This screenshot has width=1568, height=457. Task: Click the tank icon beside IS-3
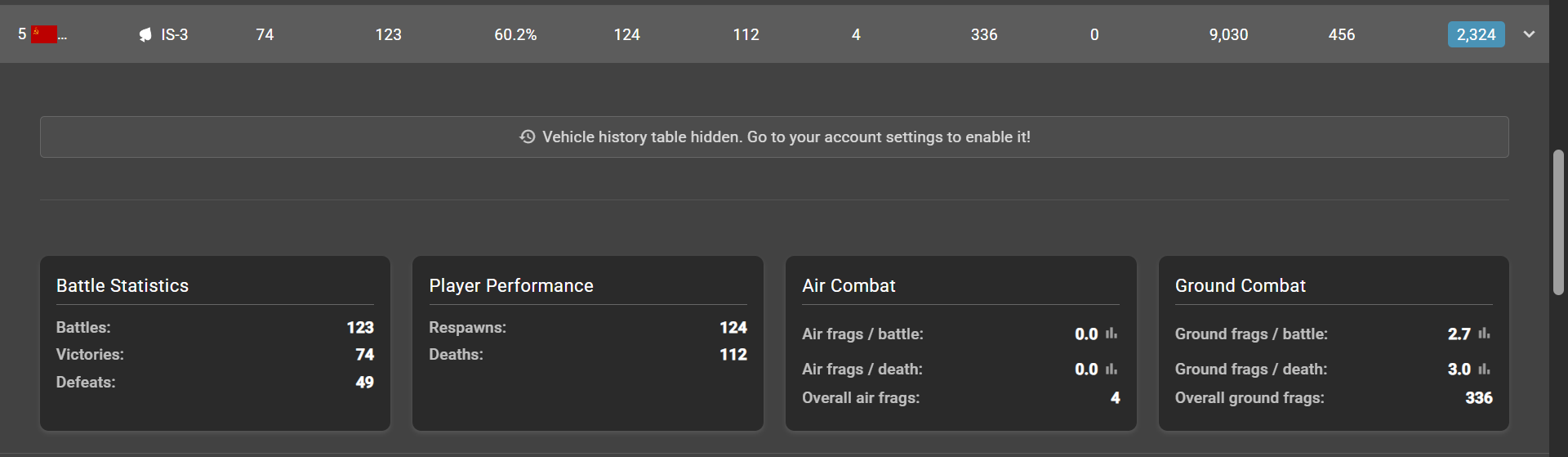[x=145, y=34]
